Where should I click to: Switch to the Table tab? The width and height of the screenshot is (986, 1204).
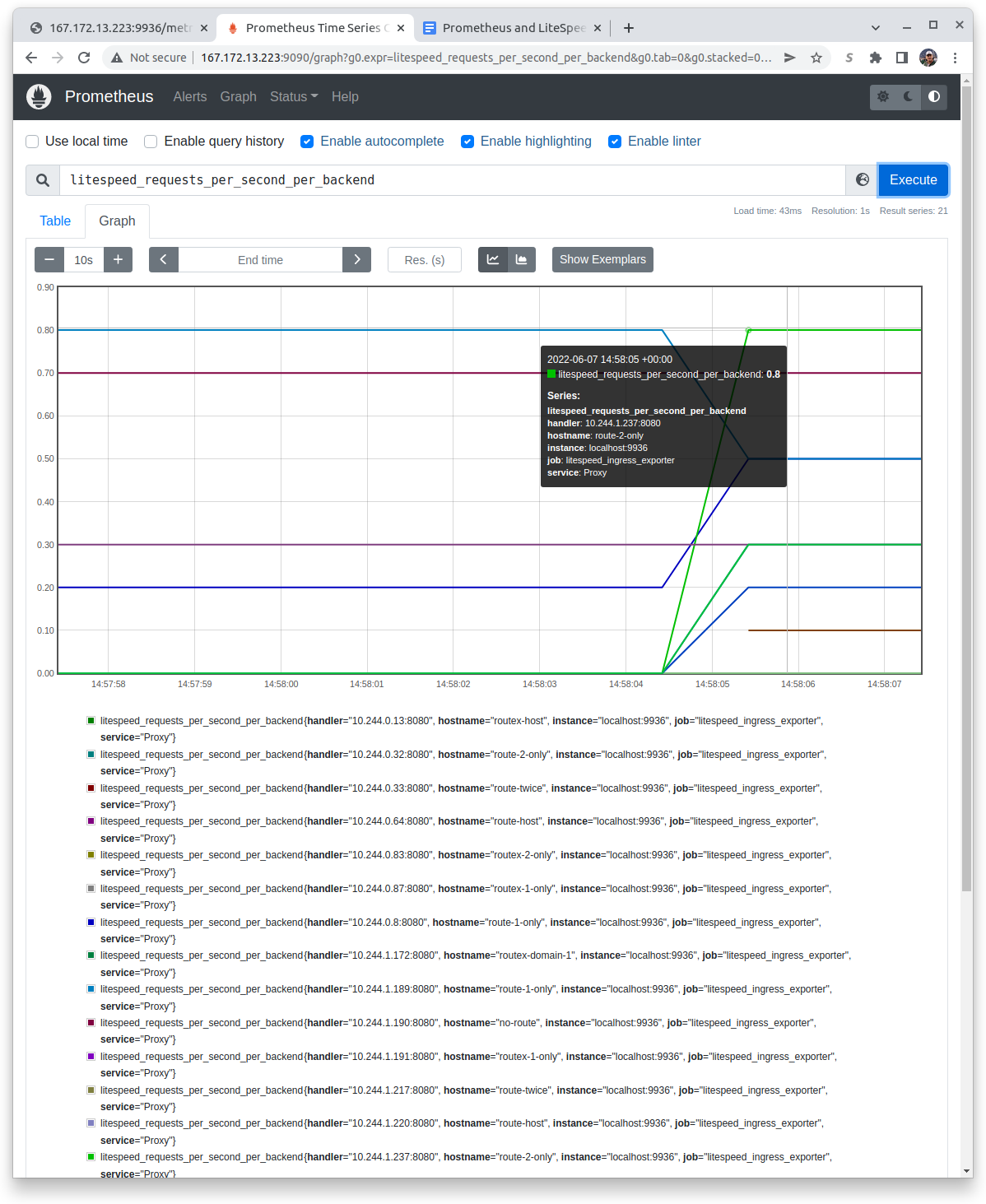[55, 221]
